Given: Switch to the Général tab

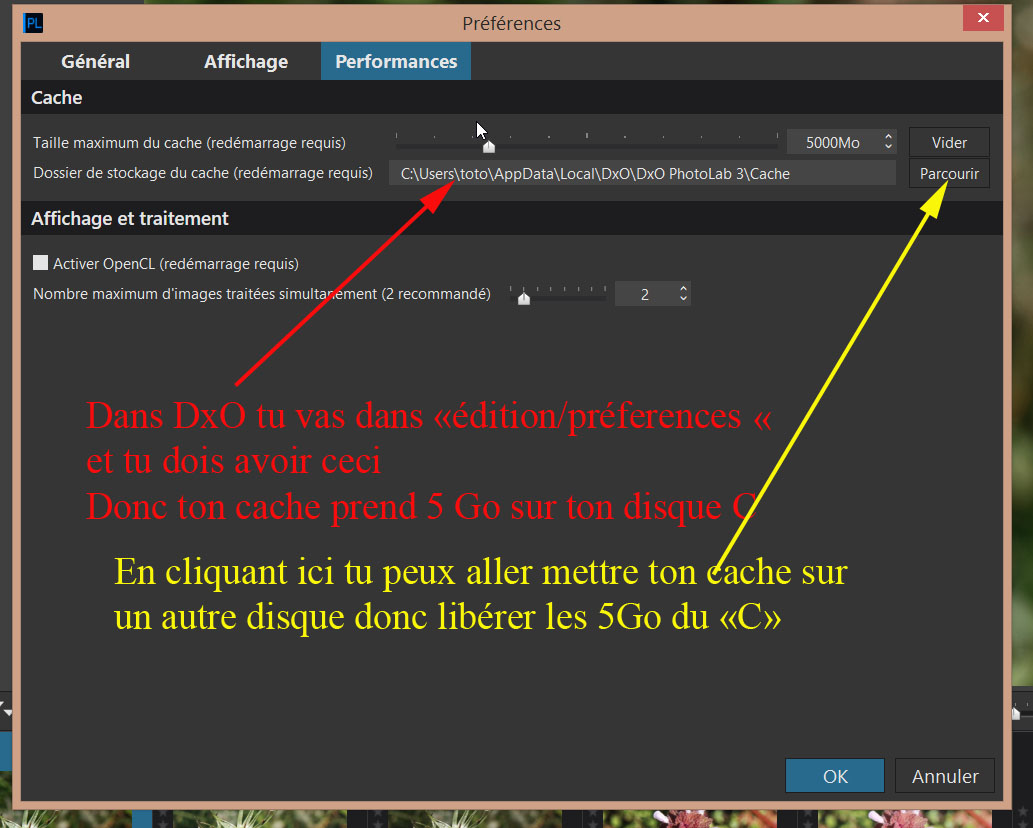Looking at the screenshot, I should click(95, 61).
